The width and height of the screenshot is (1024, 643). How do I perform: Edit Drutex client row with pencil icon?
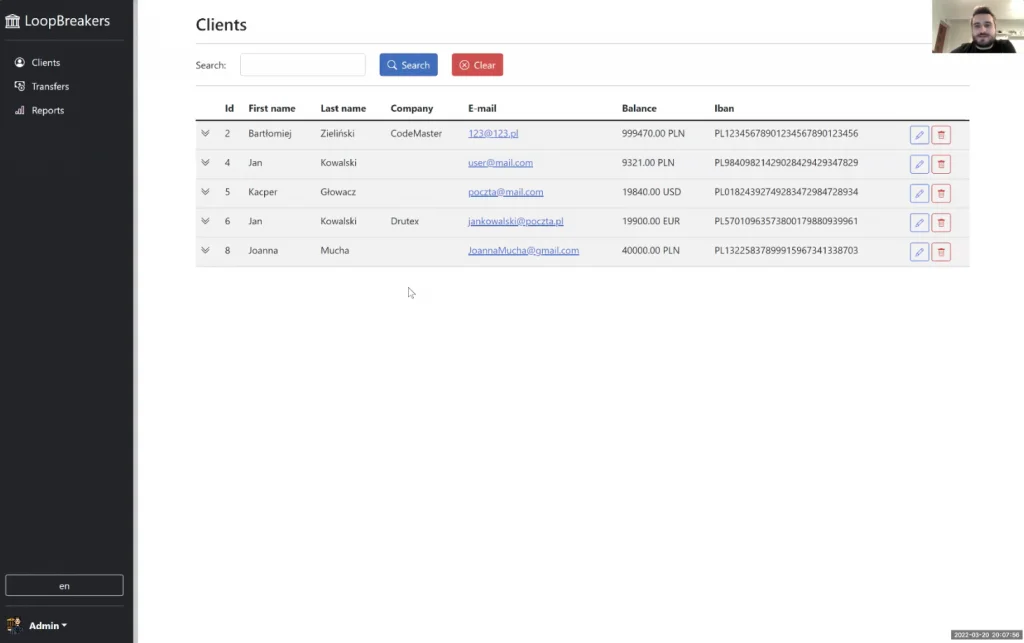coord(919,223)
